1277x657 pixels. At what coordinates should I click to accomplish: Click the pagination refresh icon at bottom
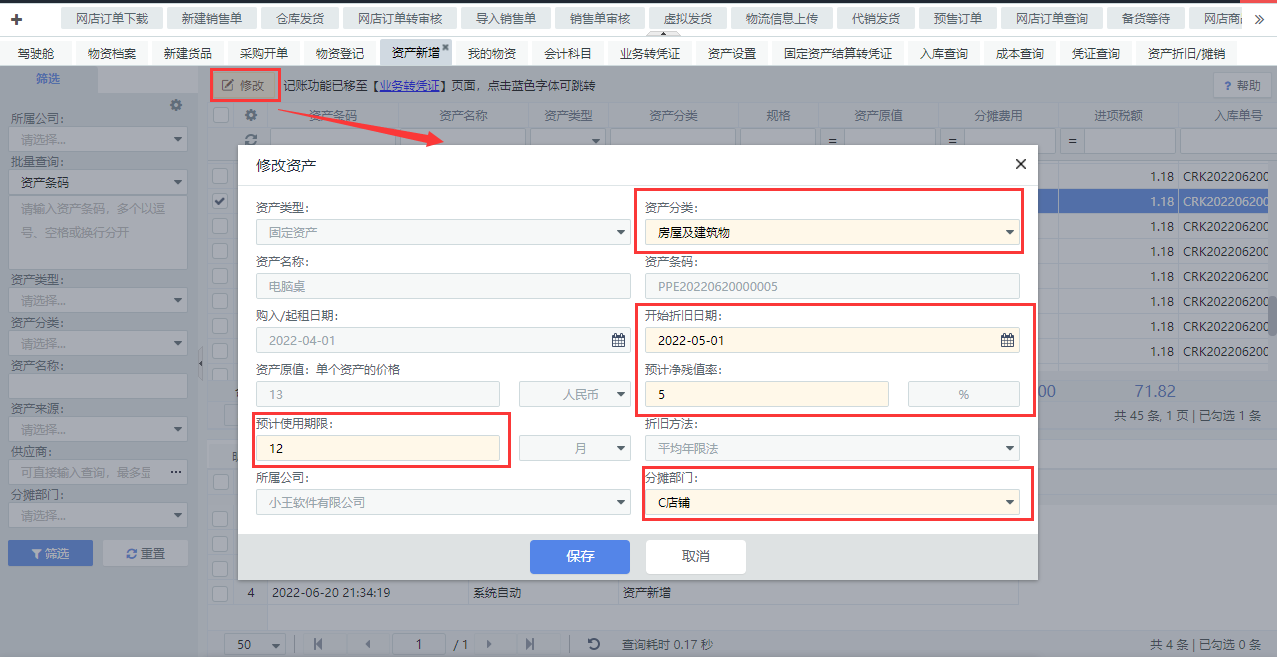(x=593, y=645)
